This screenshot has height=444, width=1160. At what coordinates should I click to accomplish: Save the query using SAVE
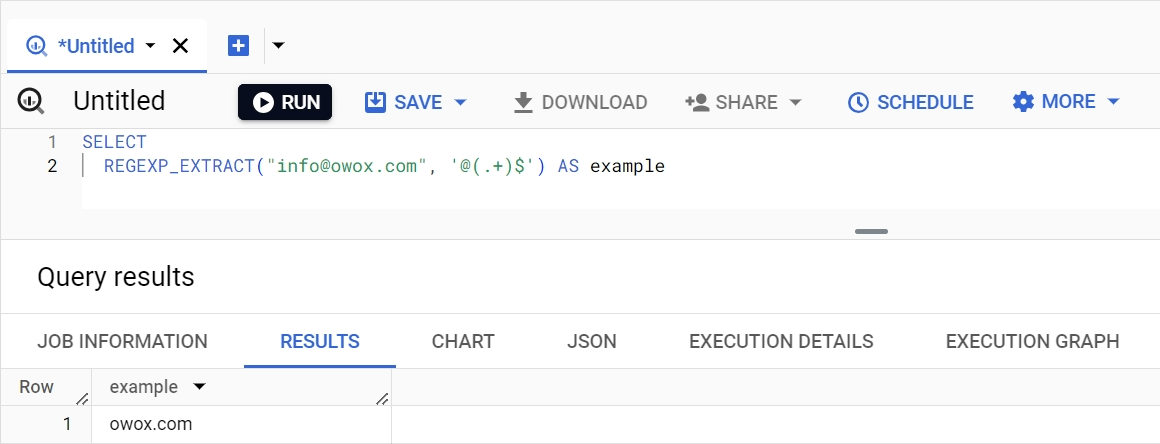click(418, 102)
